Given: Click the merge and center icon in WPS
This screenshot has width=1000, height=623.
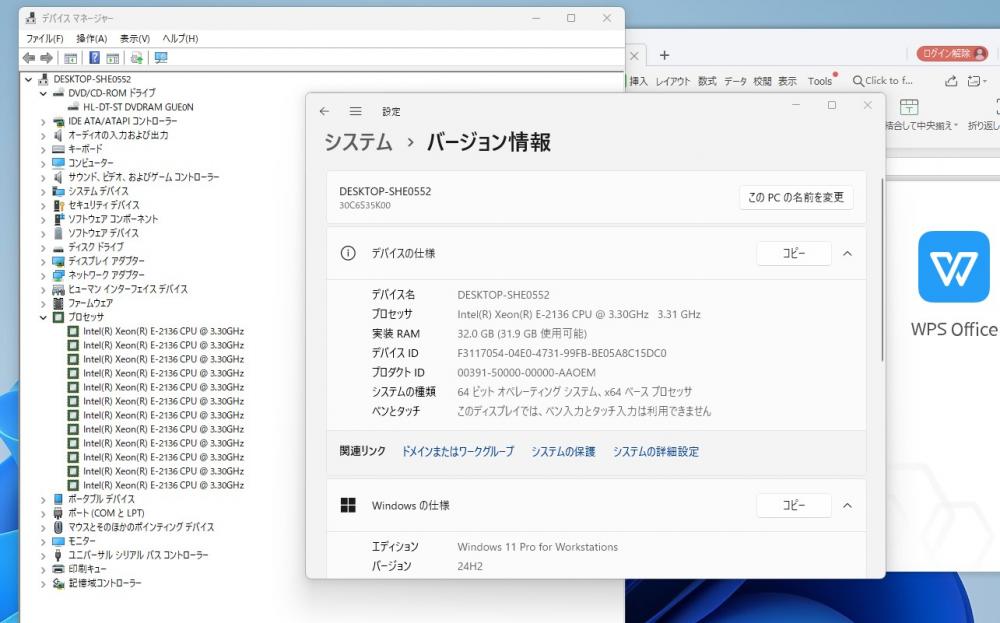Looking at the screenshot, I should click(x=909, y=106).
